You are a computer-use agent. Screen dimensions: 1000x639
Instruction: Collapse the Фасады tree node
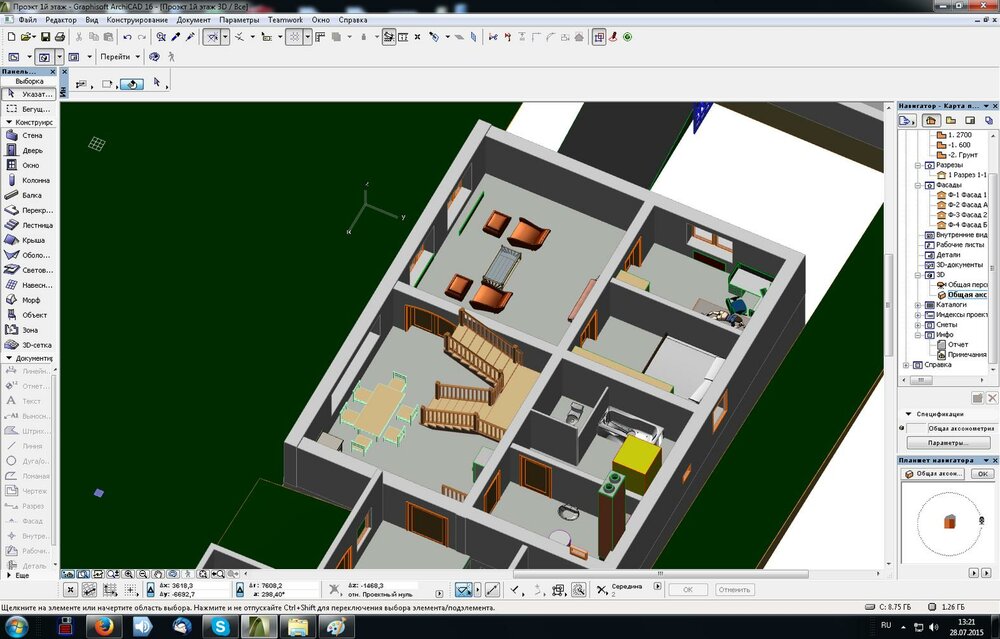[917, 185]
